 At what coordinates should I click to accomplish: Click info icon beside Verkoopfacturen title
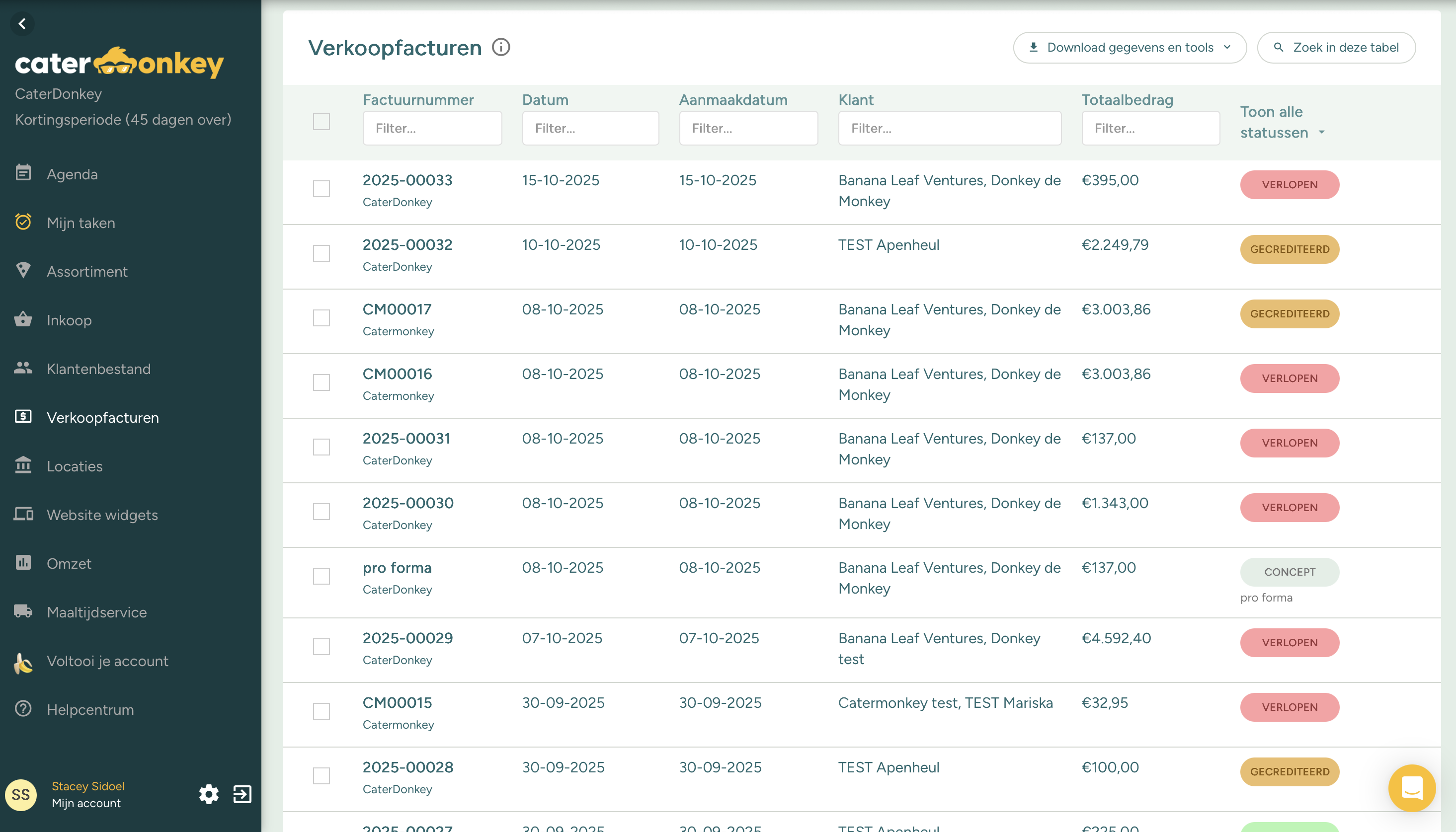(x=501, y=47)
